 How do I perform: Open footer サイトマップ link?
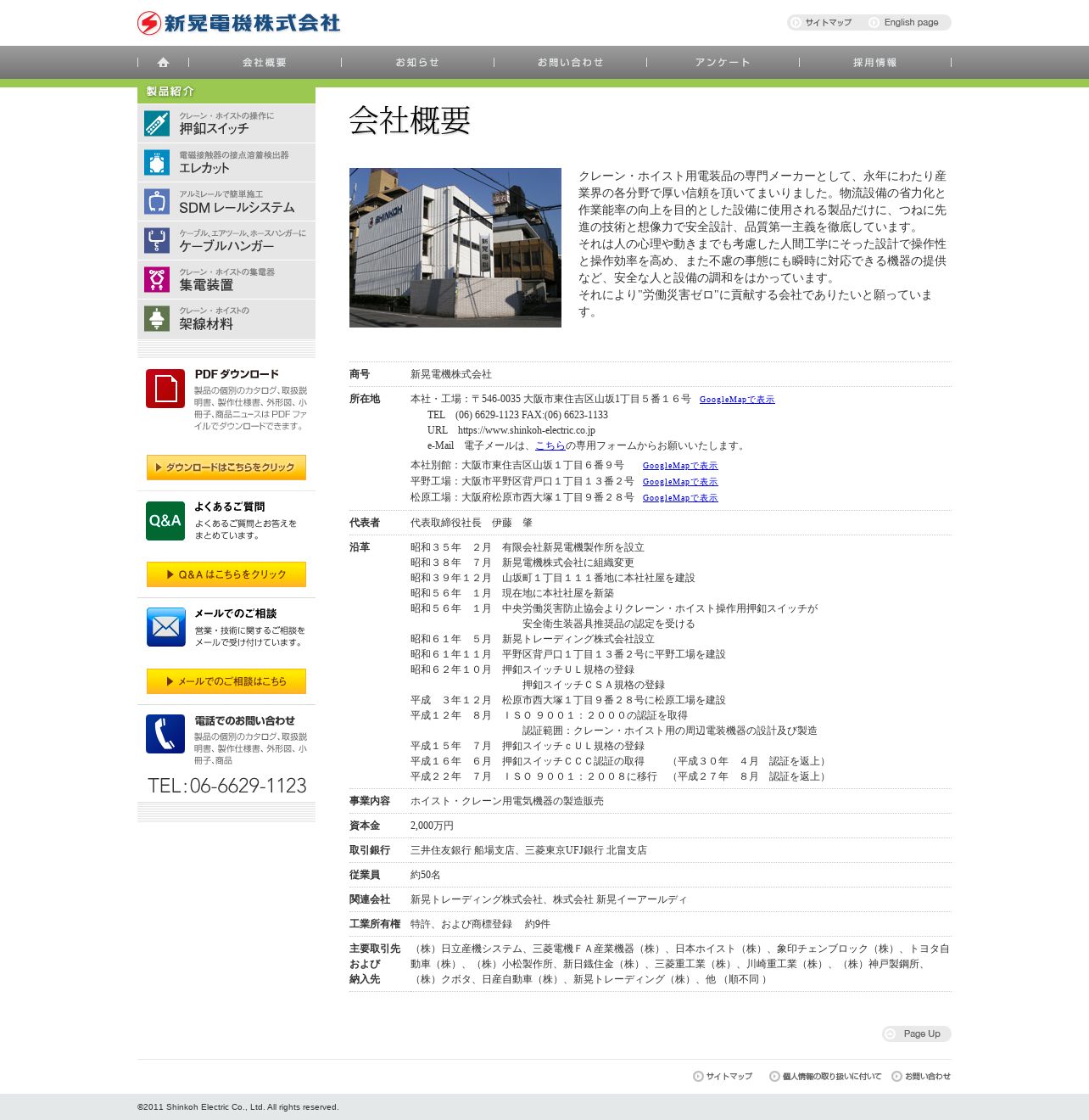tap(729, 1077)
